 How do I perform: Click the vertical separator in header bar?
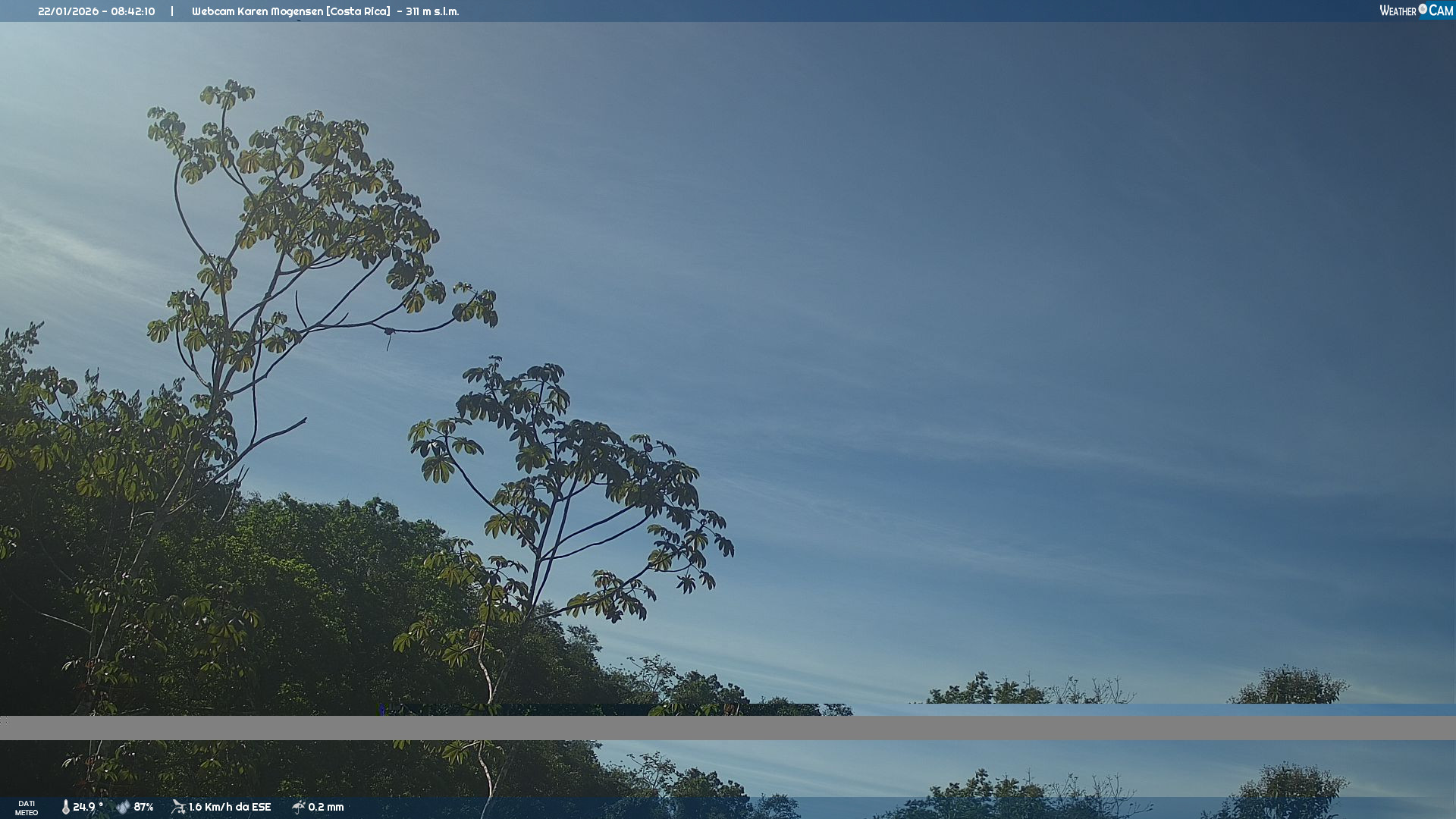tap(172, 11)
